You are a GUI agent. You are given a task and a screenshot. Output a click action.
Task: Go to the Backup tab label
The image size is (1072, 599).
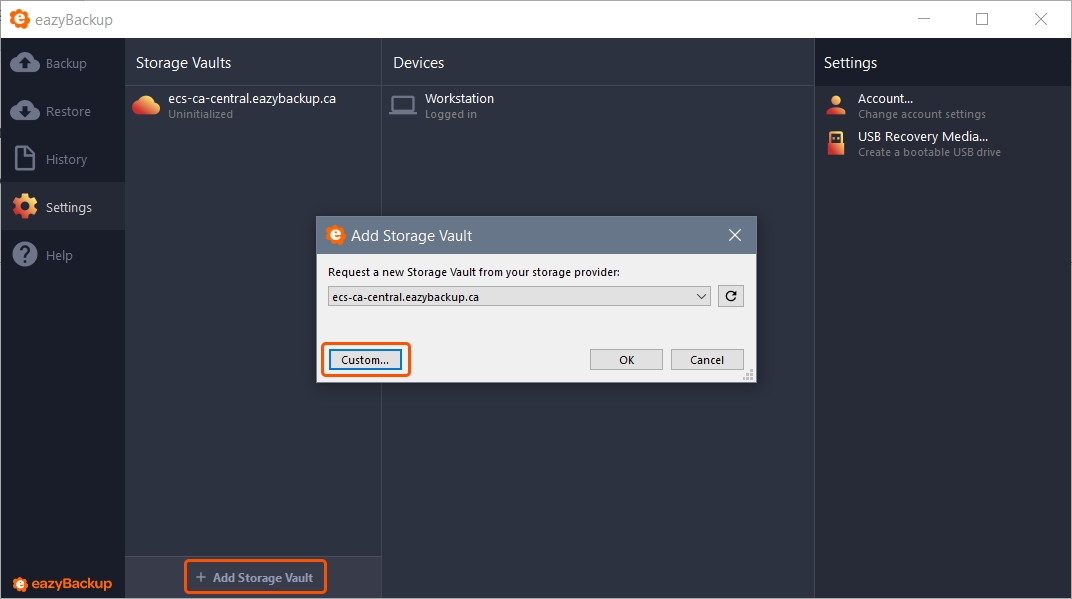pos(66,64)
